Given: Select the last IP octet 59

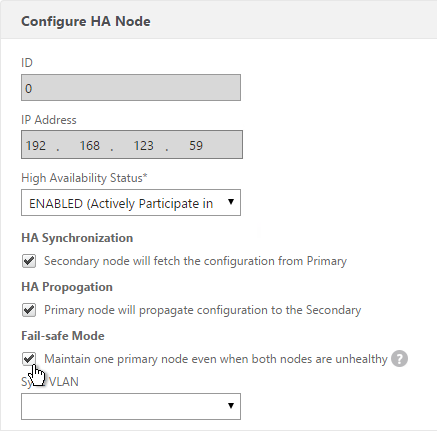Looking at the screenshot, I should tap(196, 146).
